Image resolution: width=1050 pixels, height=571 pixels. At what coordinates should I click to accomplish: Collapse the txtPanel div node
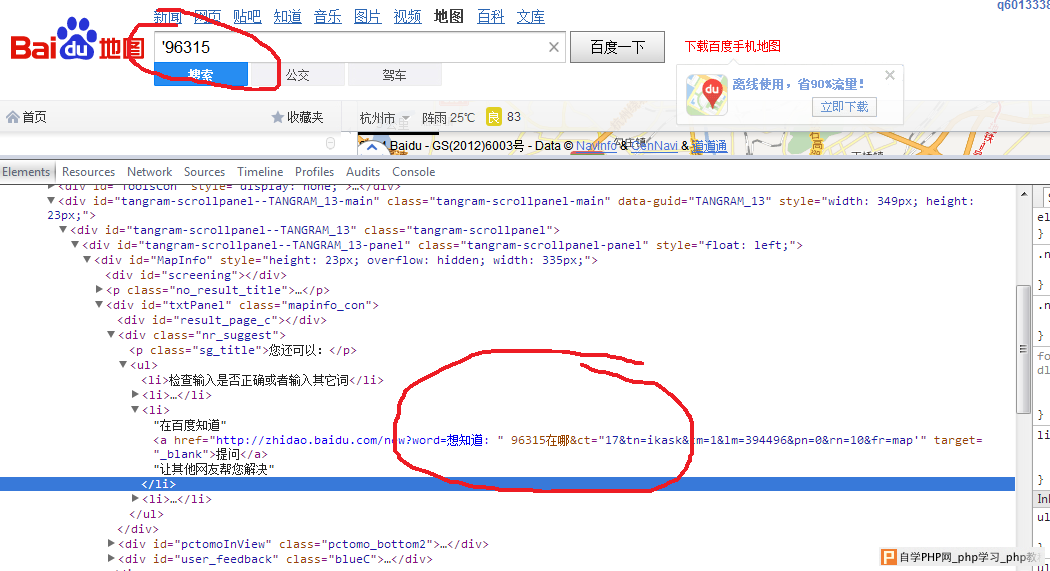pyautogui.click(x=99, y=305)
